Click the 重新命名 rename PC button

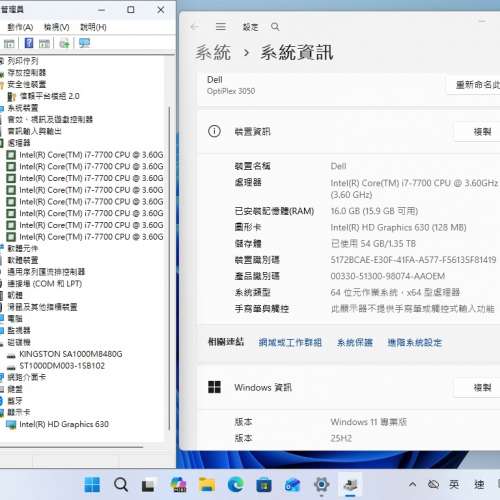[x=473, y=85]
